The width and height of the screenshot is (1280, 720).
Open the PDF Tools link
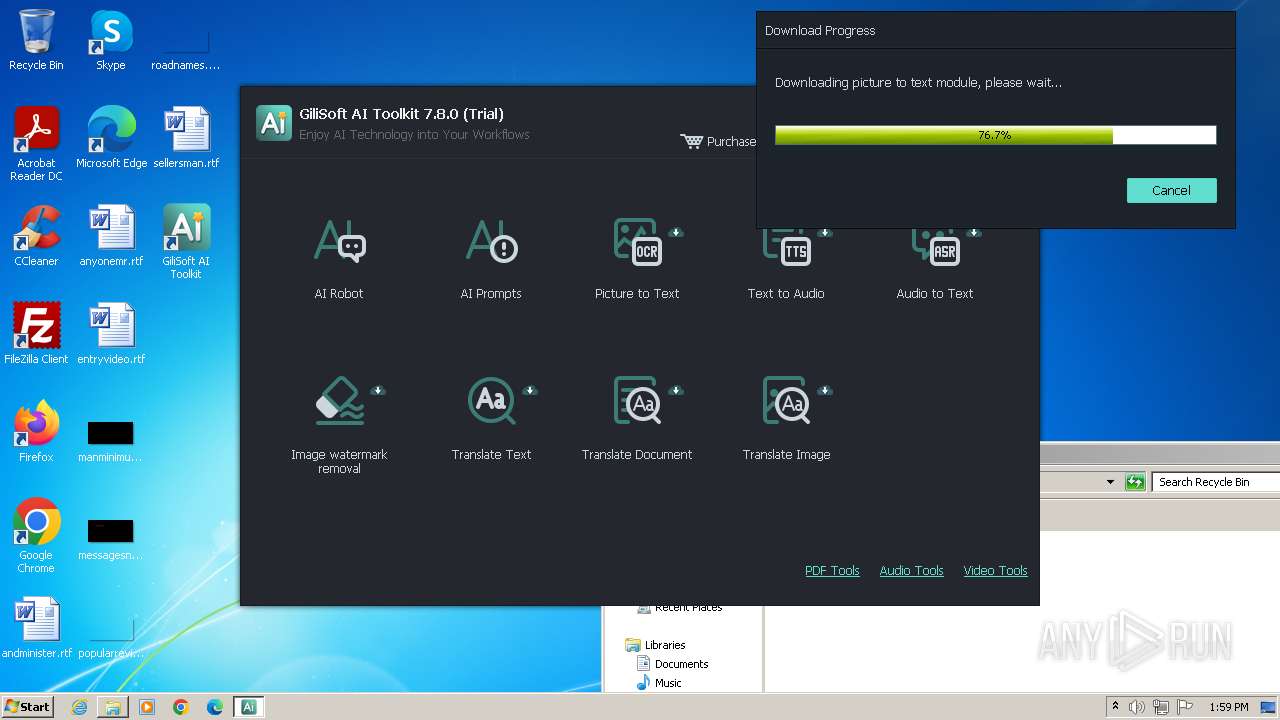click(832, 570)
